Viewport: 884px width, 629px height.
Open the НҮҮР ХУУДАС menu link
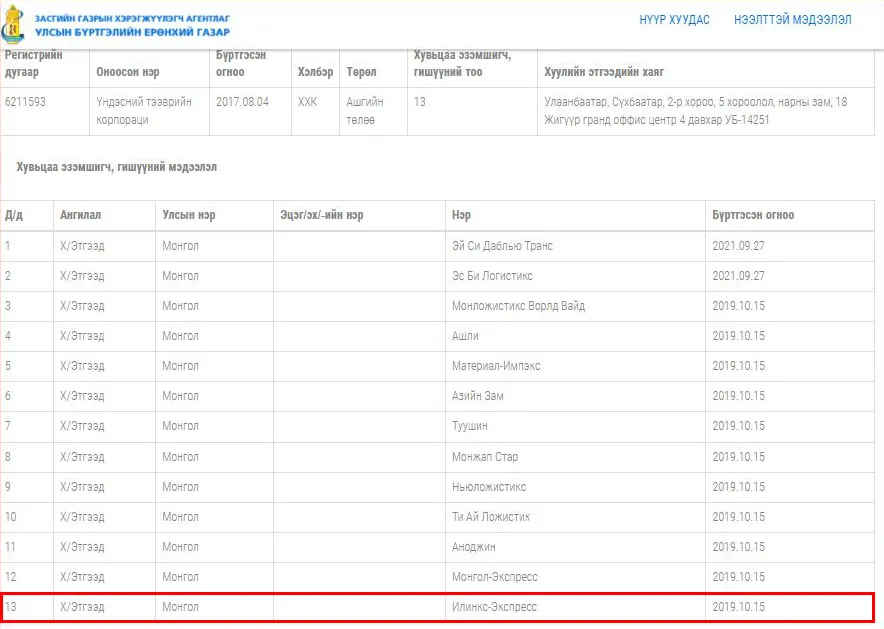[674, 20]
